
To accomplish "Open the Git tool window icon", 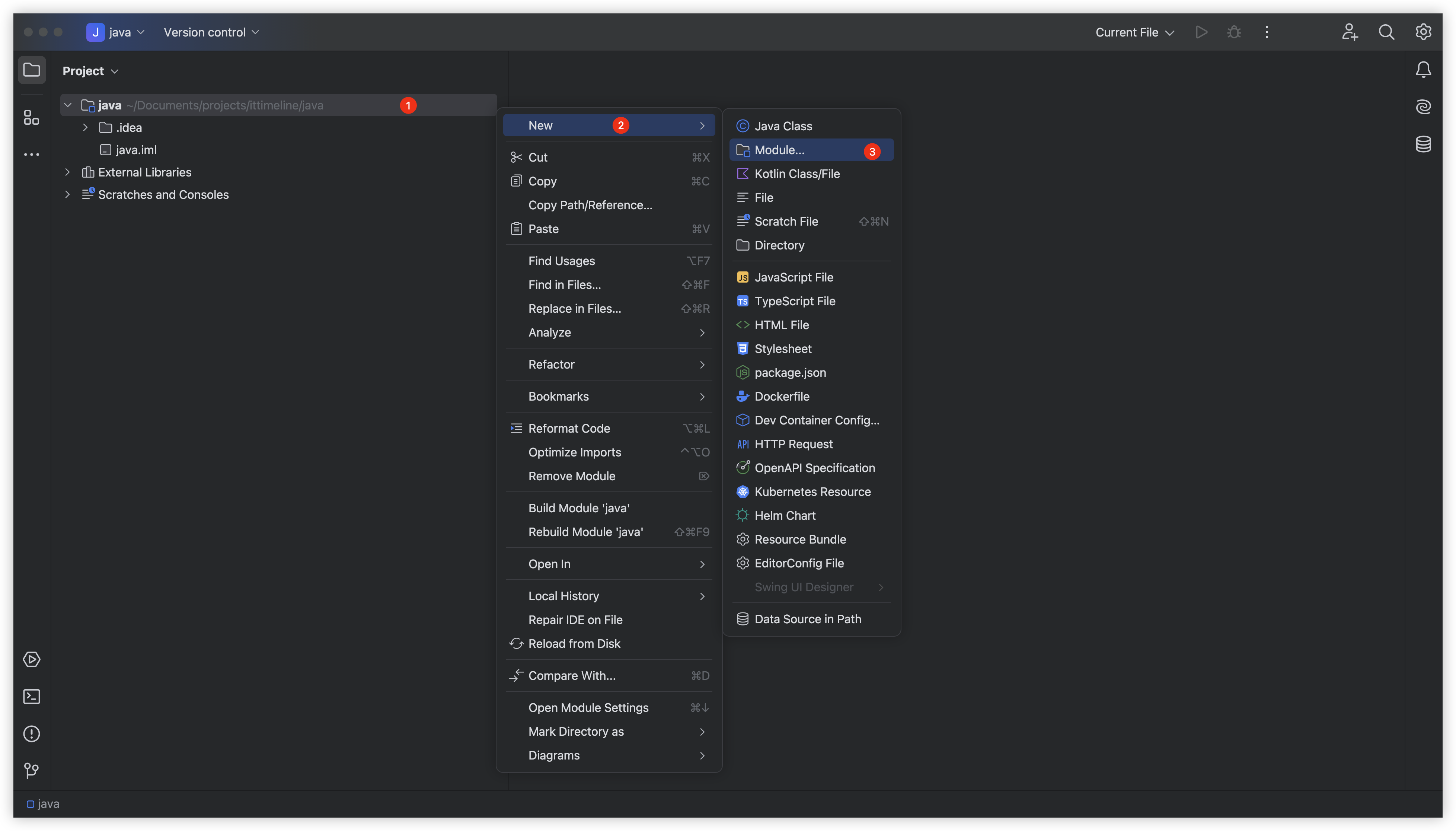I will point(31,771).
